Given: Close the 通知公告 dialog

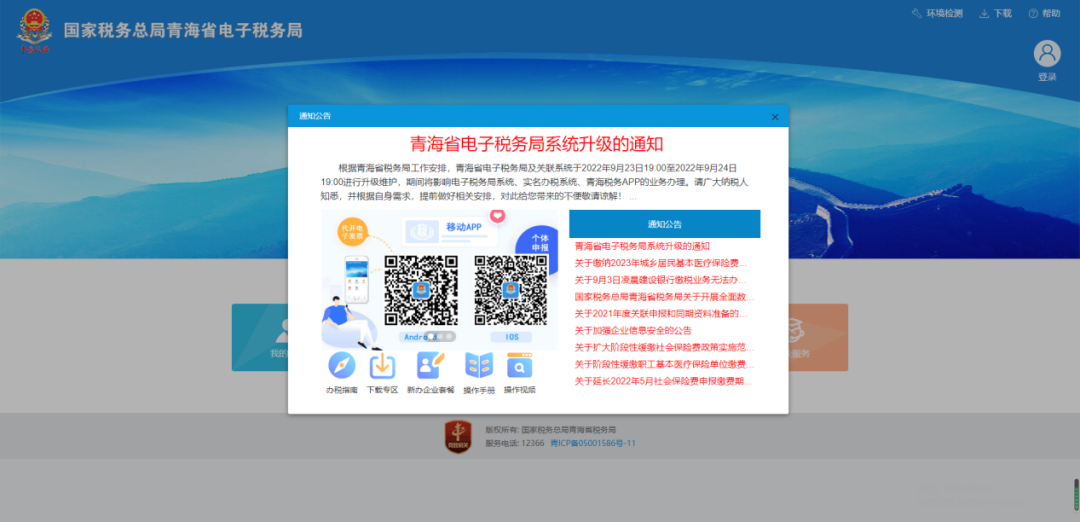Looking at the screenshot, I should [775, 116].
